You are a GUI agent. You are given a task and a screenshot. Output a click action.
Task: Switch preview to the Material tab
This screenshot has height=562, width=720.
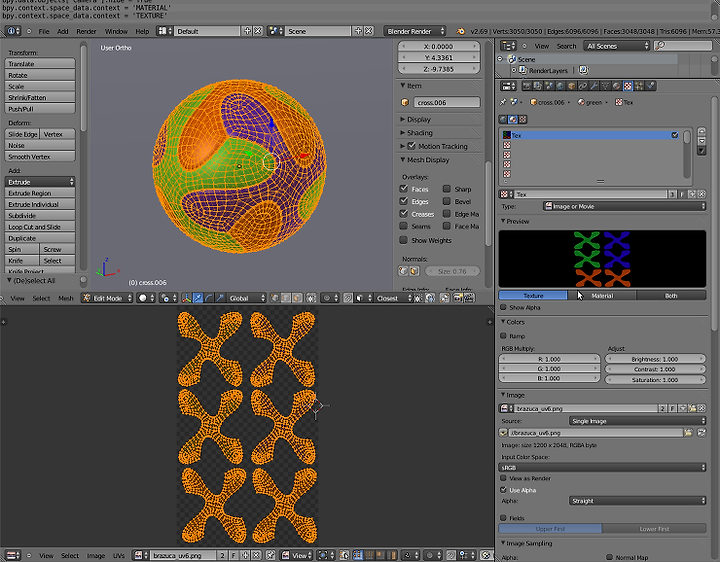pyautogui.click(x=602, y=296)
